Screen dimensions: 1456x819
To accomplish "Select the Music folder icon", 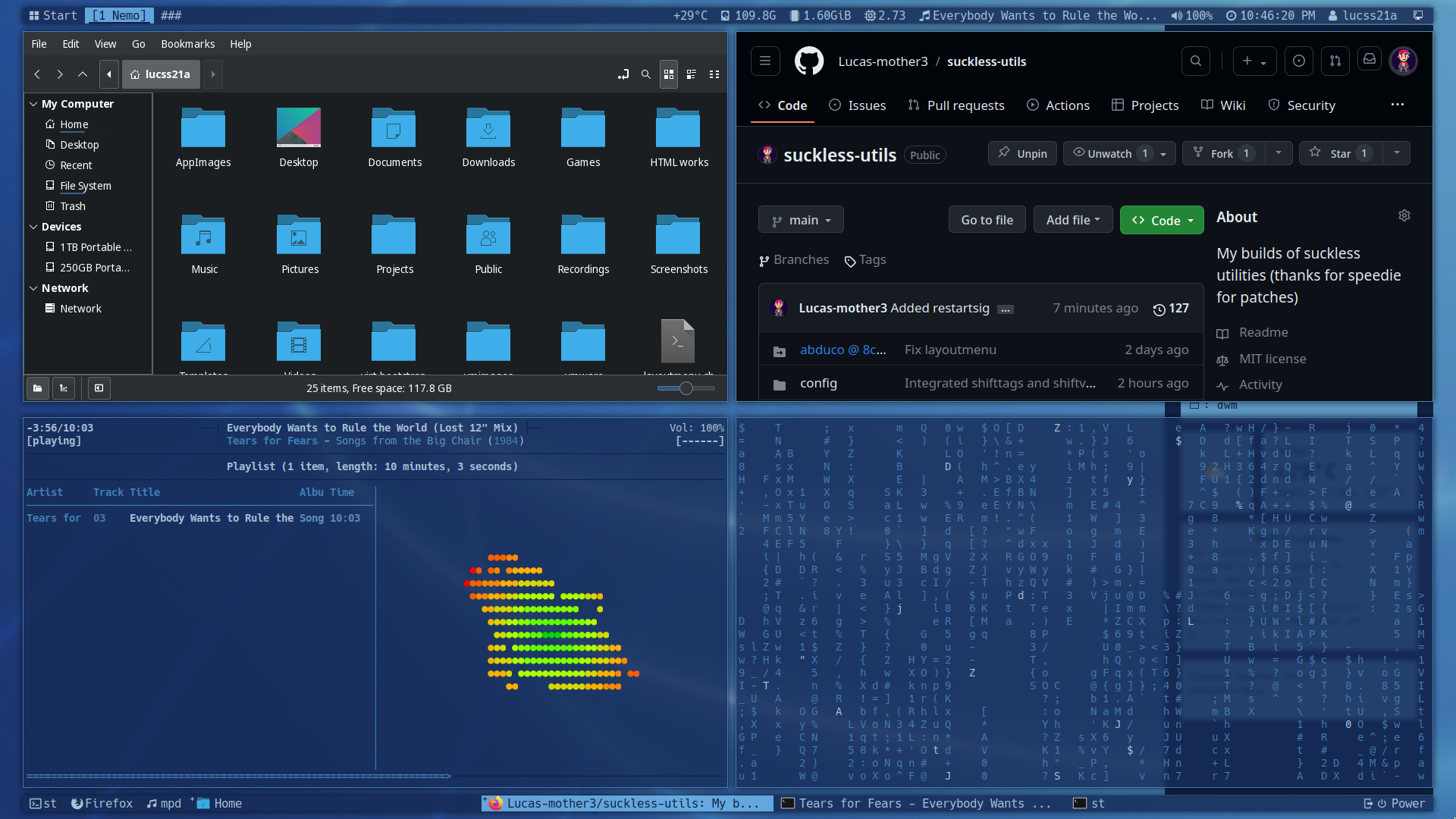I will tap(203, 234).
